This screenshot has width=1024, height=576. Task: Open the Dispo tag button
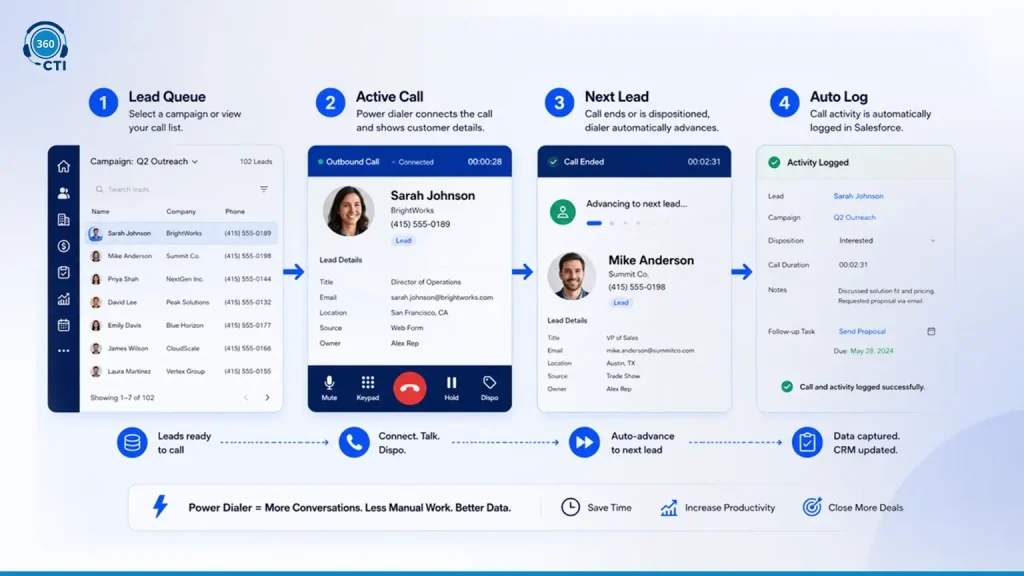point(489,388)
